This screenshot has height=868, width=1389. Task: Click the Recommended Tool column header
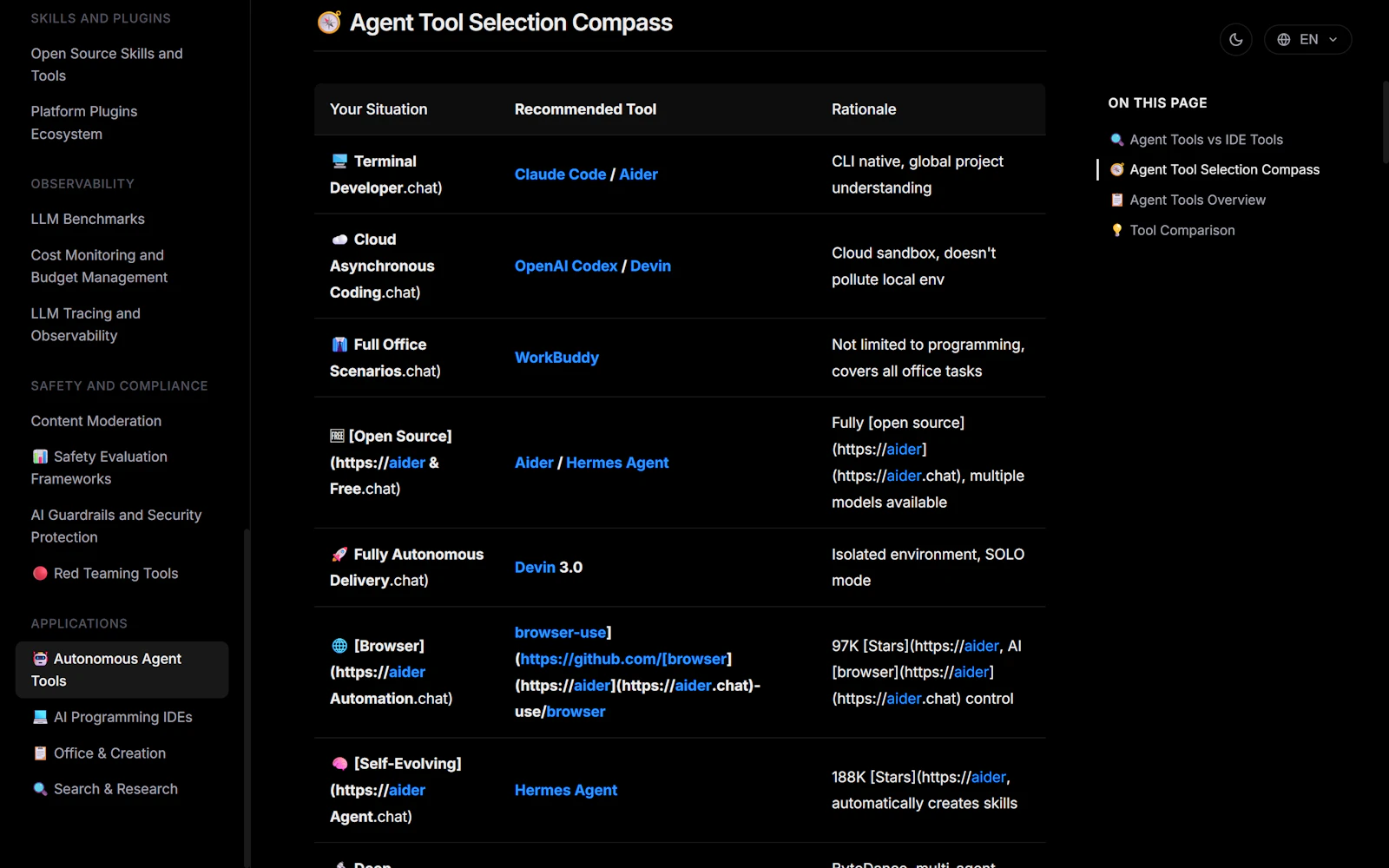click(585, 109)
